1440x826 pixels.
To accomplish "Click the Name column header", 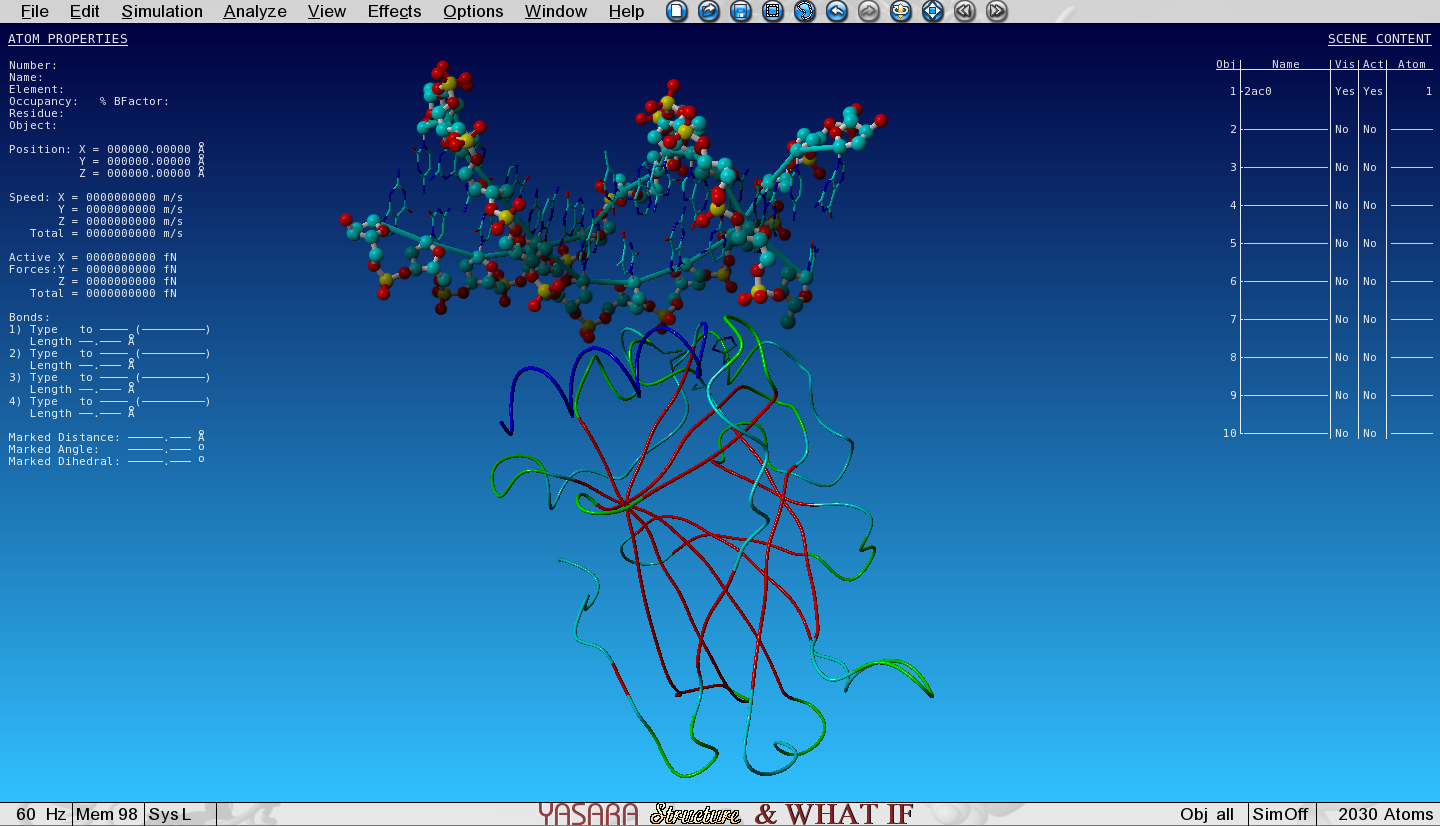I will click(x=1286, y=64).
